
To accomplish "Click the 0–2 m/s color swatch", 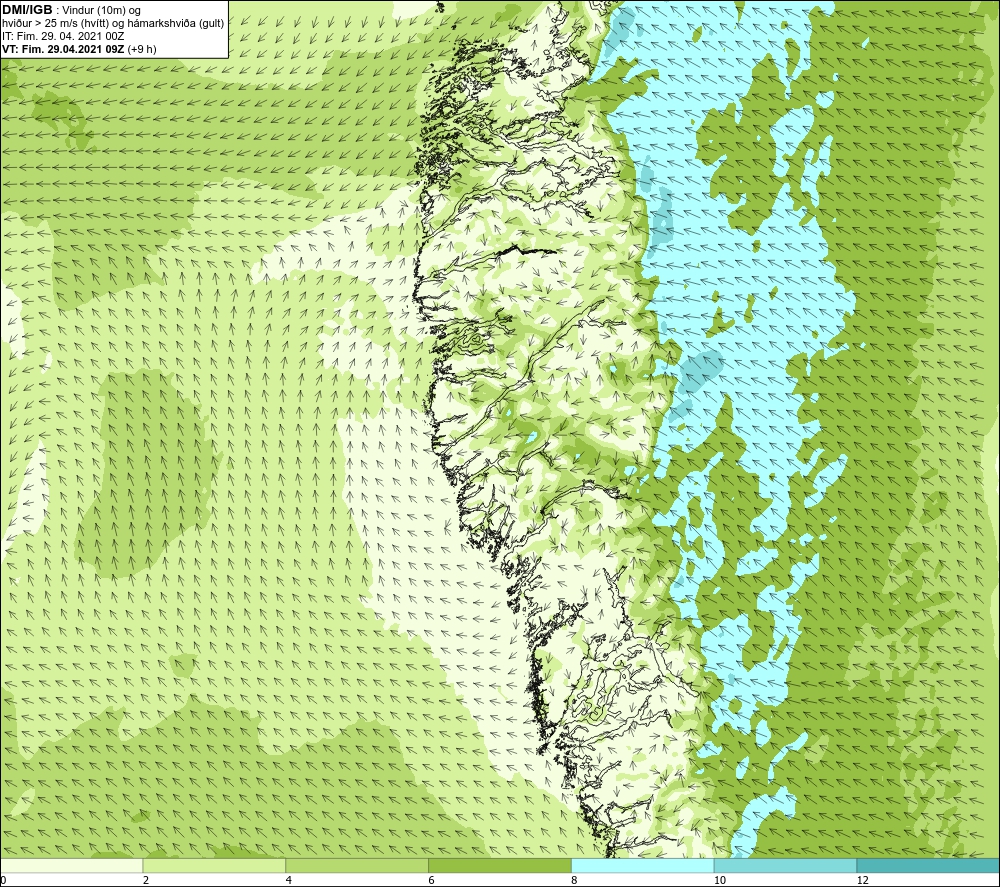I will pos(71,865).
